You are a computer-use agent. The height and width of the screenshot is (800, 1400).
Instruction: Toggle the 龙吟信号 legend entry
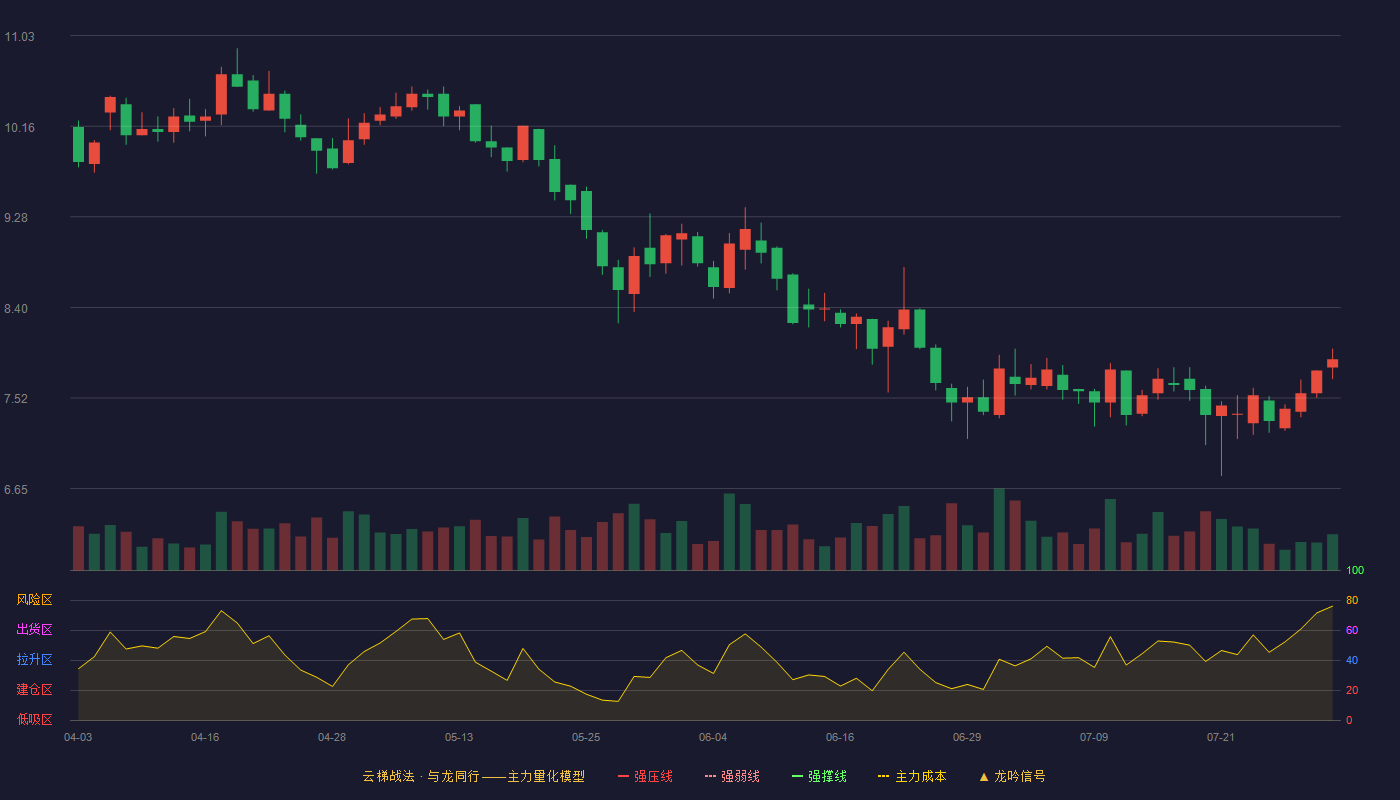[x=1012, y=776]
